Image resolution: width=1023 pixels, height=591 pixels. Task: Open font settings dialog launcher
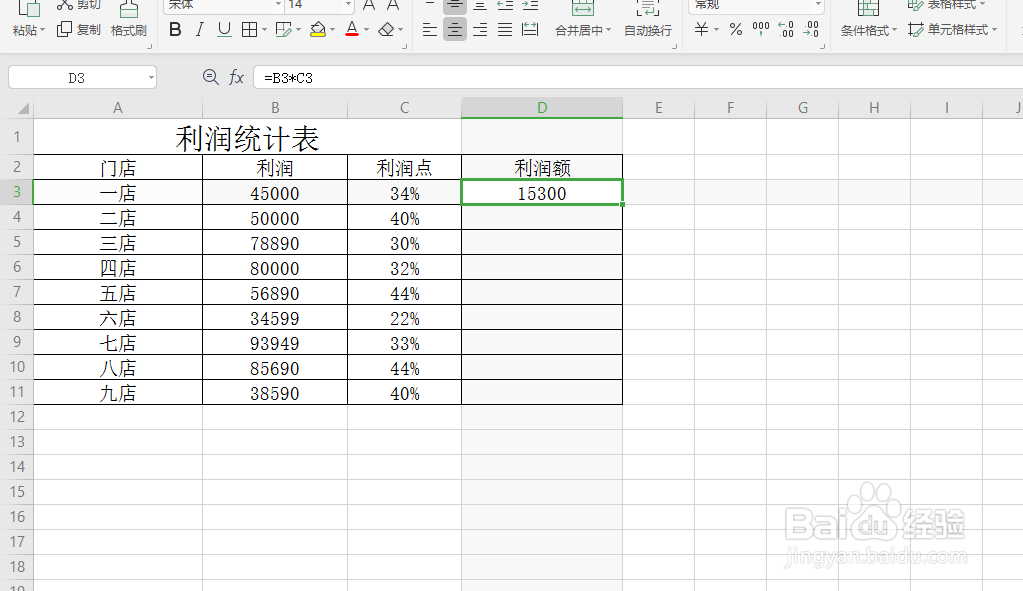405,46
